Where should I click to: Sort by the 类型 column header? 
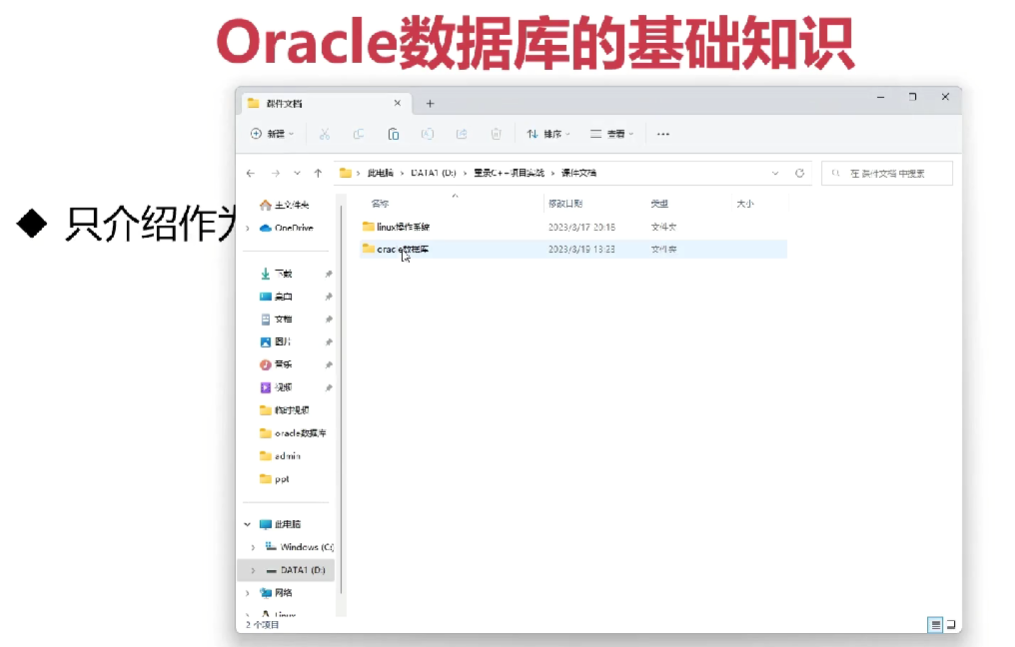[659, 204]
